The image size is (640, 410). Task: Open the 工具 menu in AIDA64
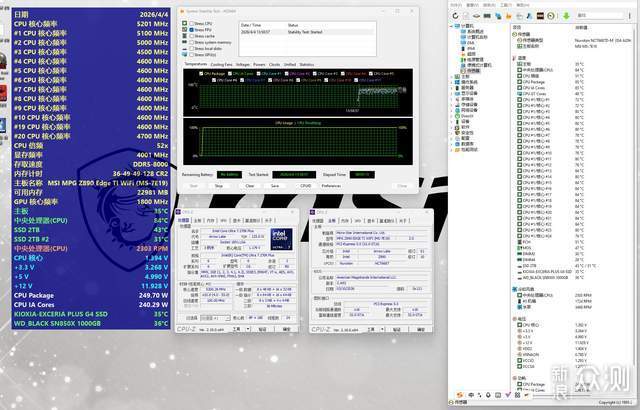tap(506, 5)
